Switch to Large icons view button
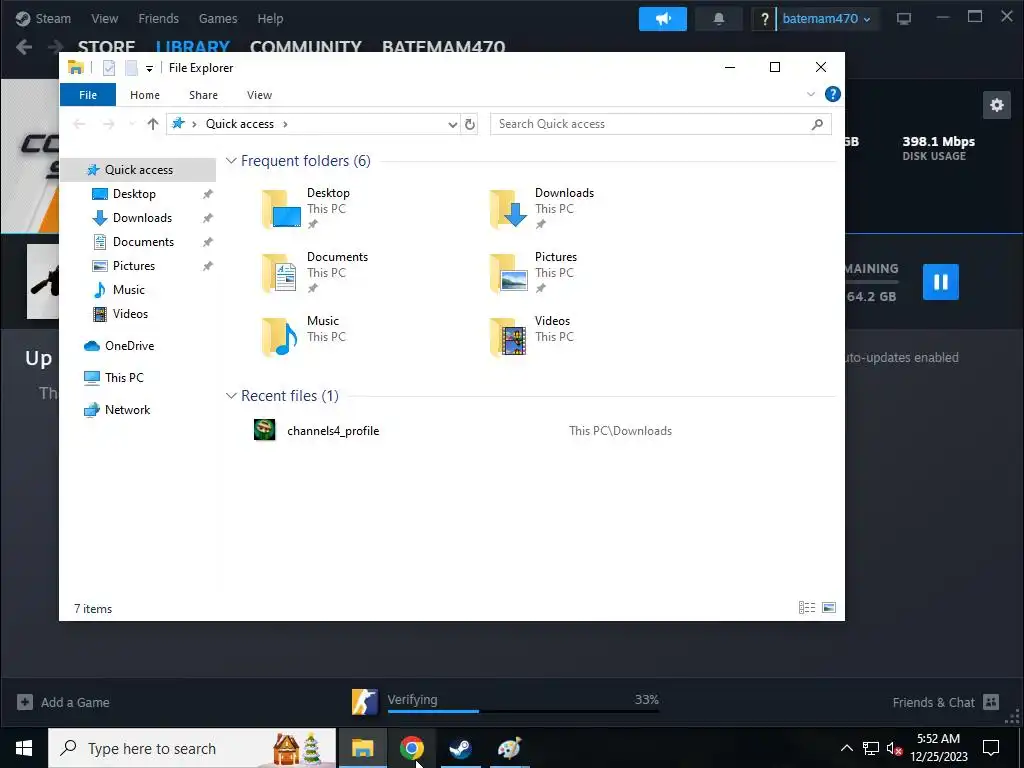This screenshot has height=768, width=1024. 829,608
